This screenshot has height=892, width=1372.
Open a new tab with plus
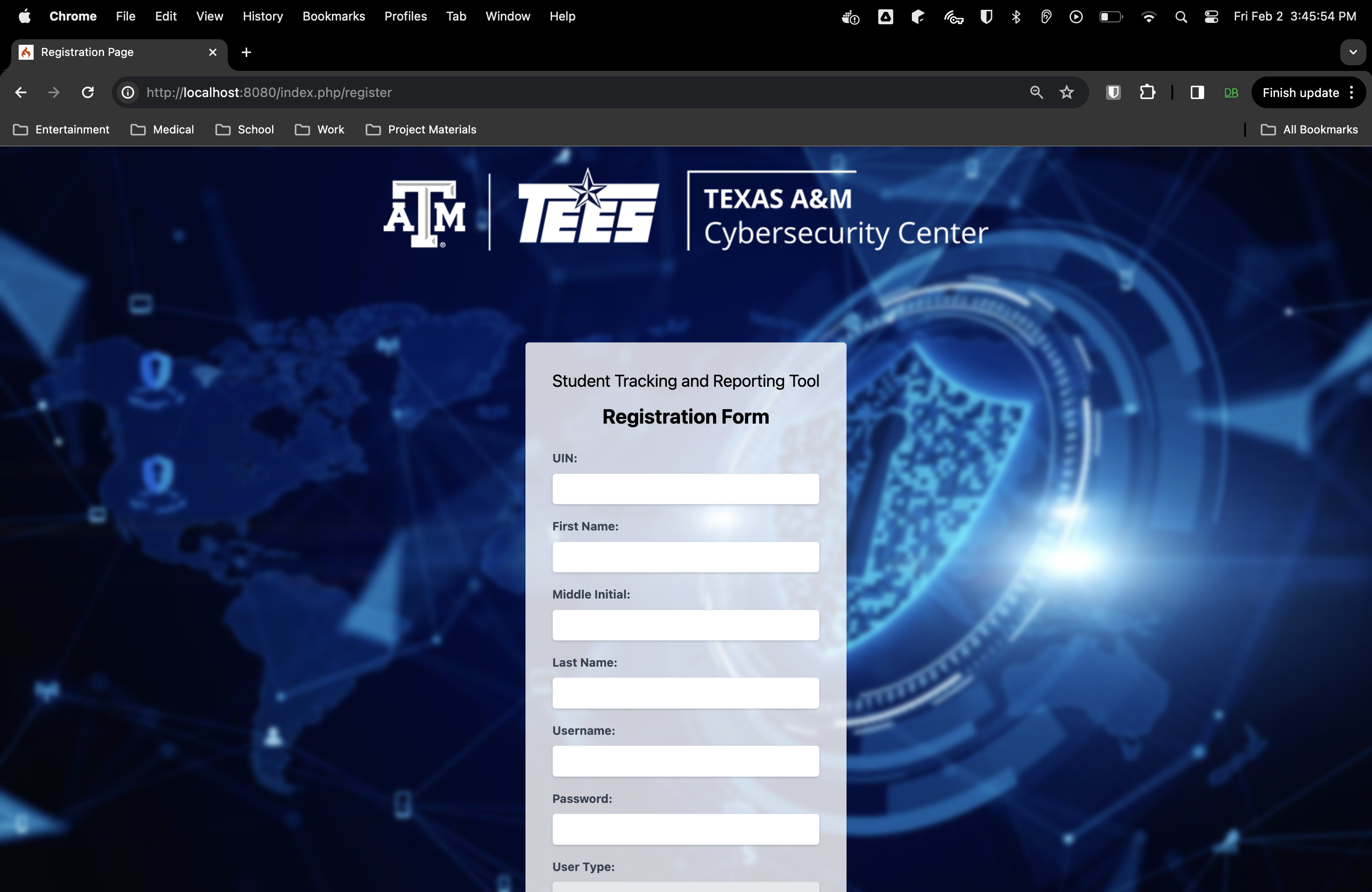pyautogui.click(x=246, y=52)
